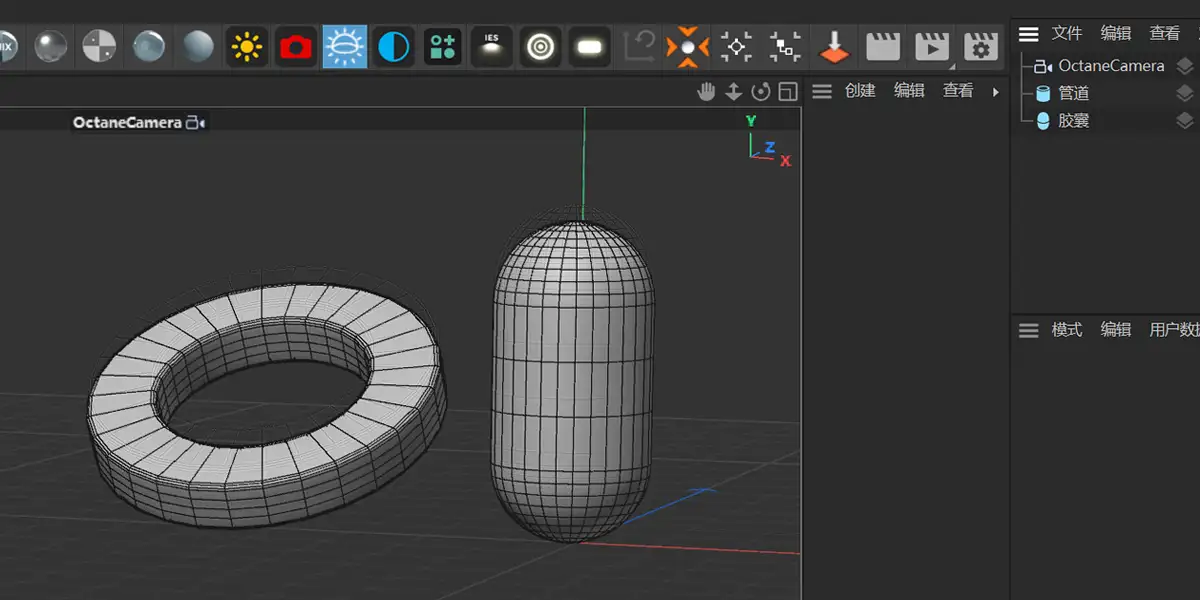Click the red Octane camera icon
The width and height of the screenshot is (1200, 600).
point(295,46)
